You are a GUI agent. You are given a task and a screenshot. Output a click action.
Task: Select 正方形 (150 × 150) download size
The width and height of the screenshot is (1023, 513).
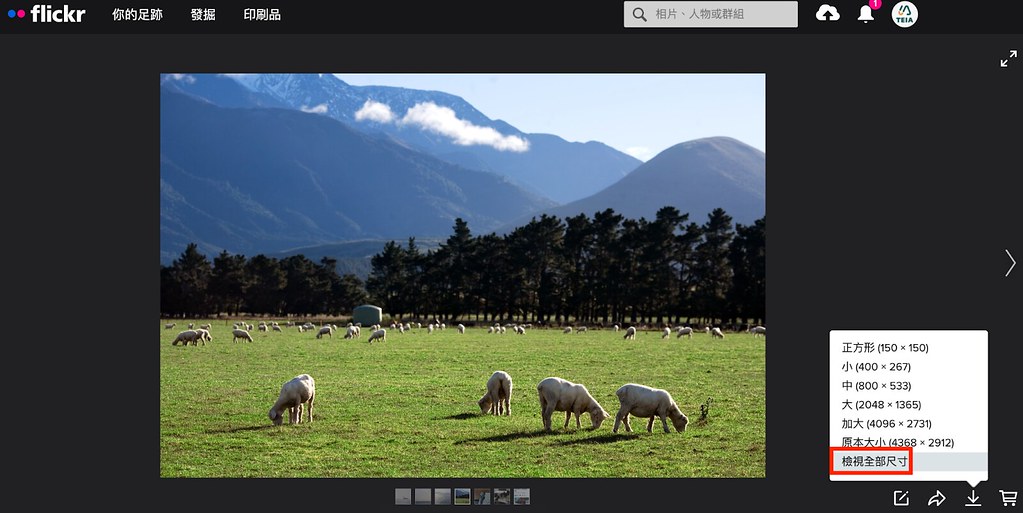click(885, 348)
